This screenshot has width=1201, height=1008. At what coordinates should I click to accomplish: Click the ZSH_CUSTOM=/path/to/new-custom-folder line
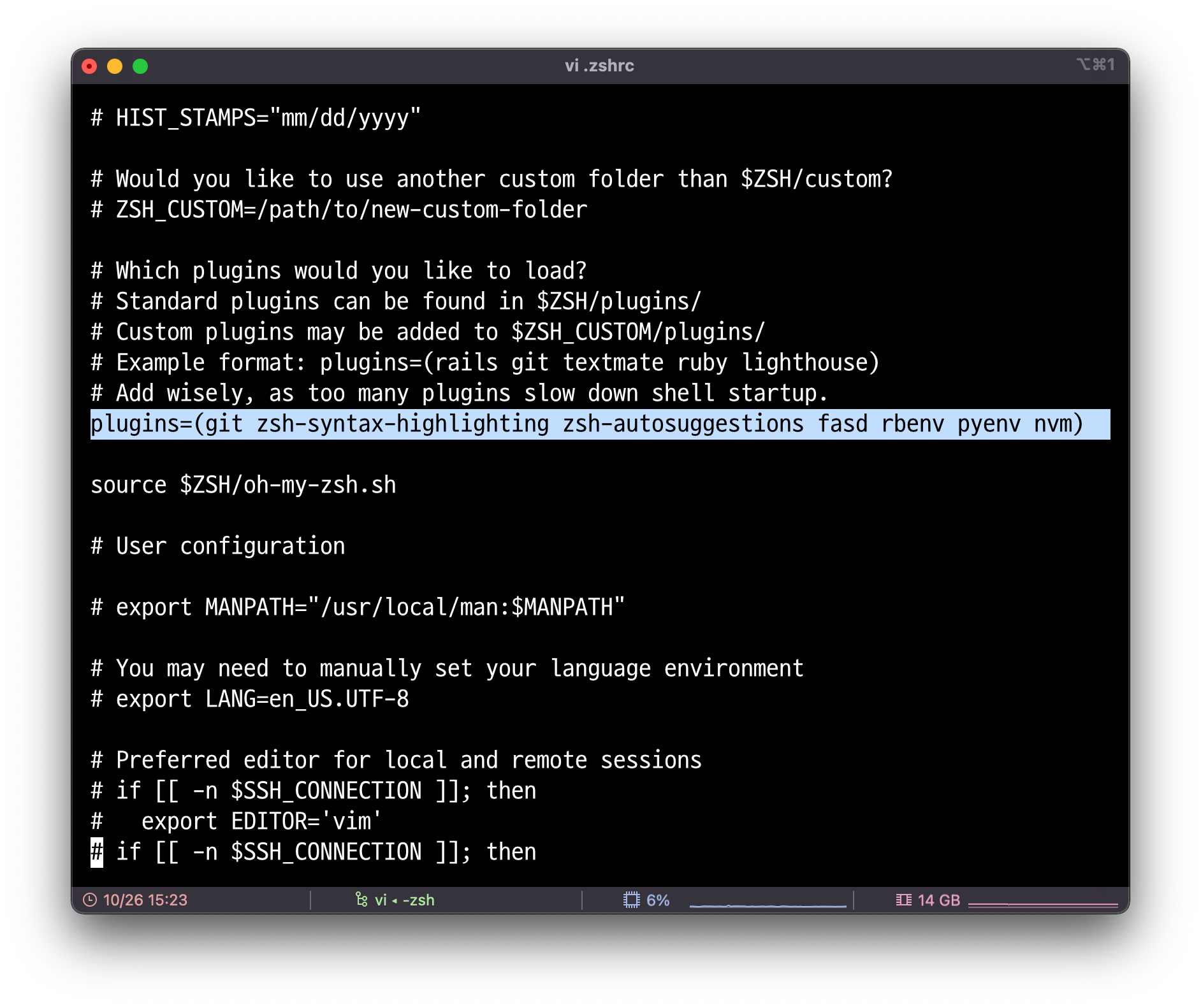coord(338,210)
